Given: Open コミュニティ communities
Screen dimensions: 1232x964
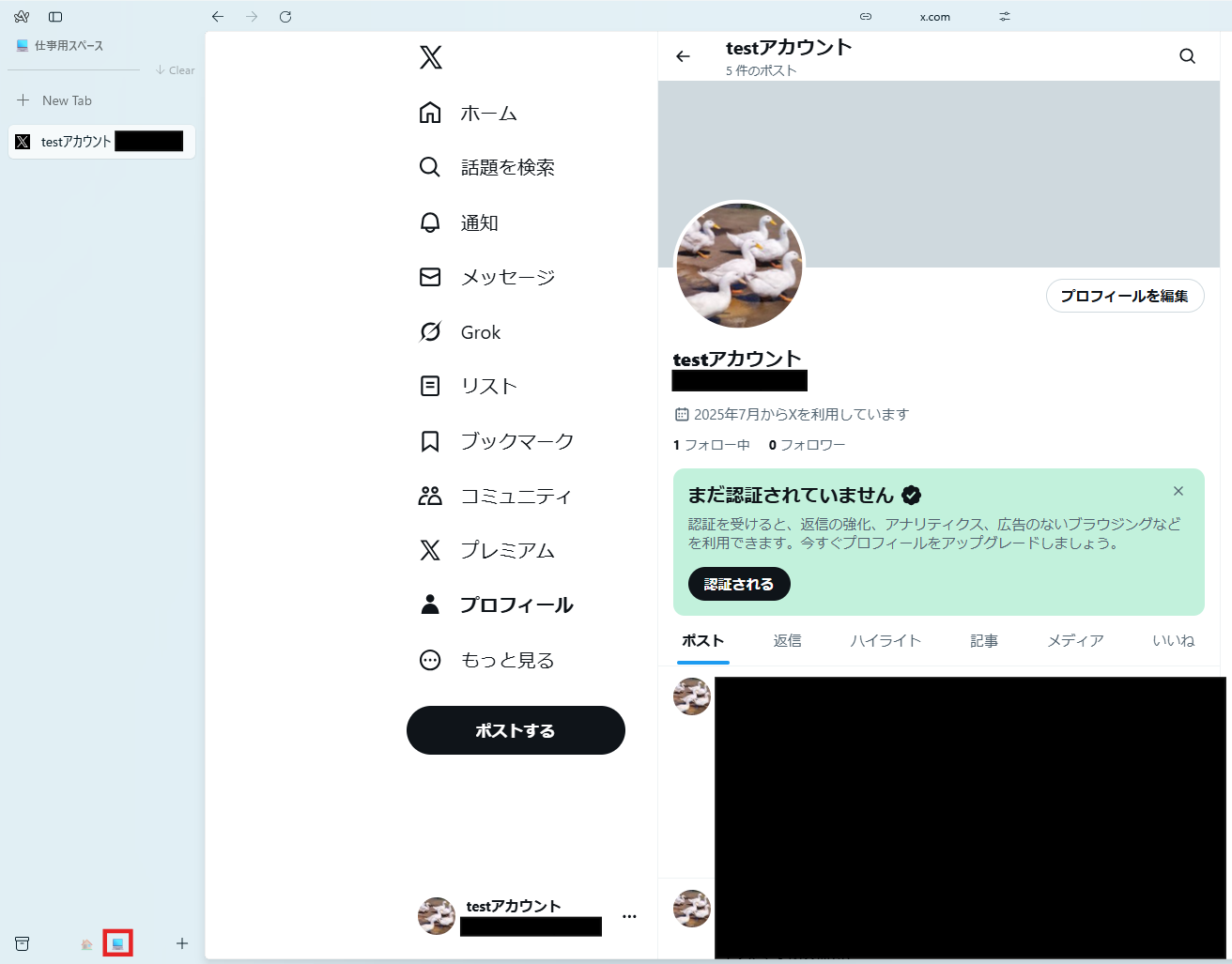Looking at the screenshot, I should point(495,496).
